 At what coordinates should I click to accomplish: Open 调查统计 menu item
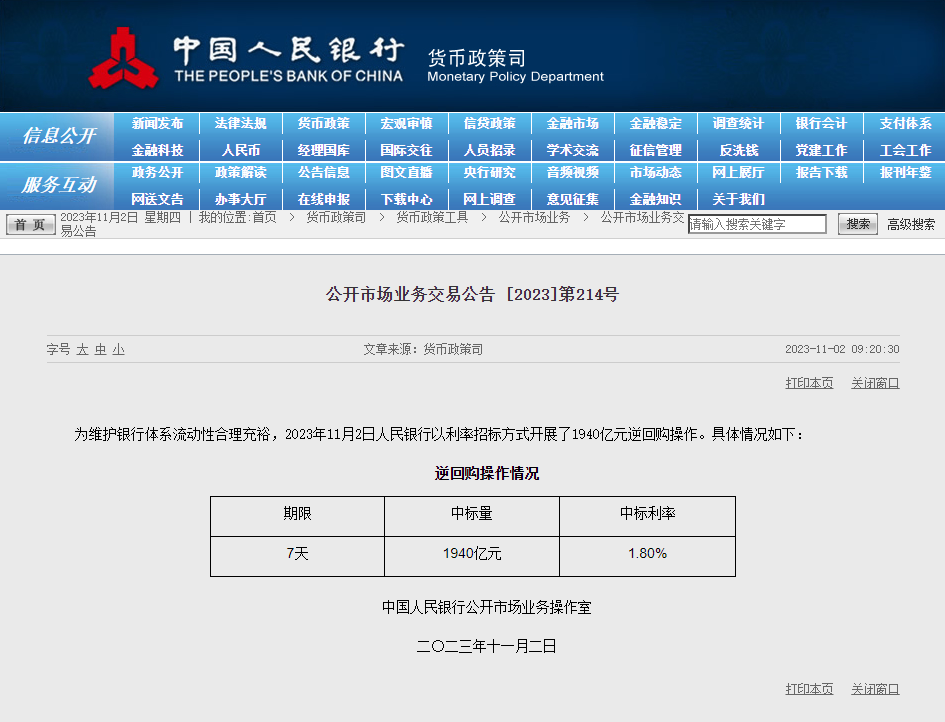(x=739, y=124)
